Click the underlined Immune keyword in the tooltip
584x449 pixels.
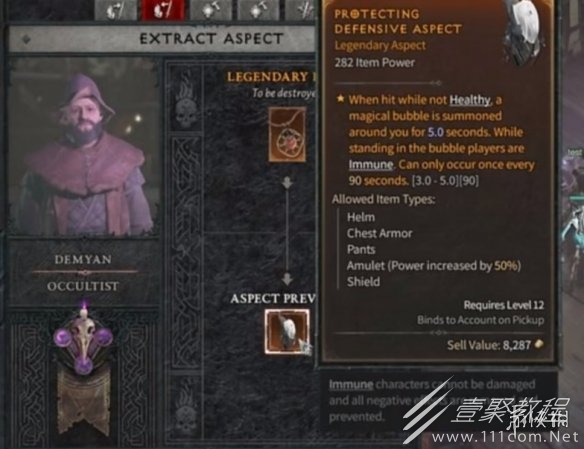click(x=371, y=165)
